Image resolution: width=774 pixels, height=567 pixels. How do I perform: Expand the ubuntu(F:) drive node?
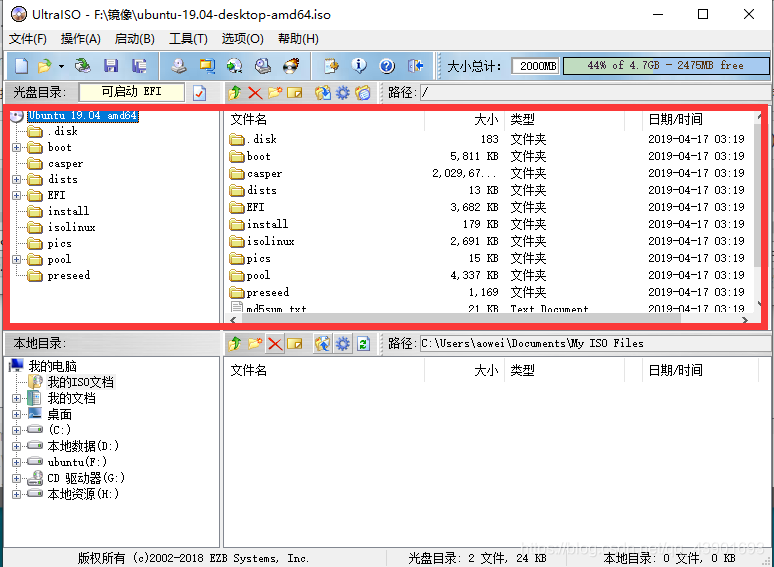[x=16, y=462]
